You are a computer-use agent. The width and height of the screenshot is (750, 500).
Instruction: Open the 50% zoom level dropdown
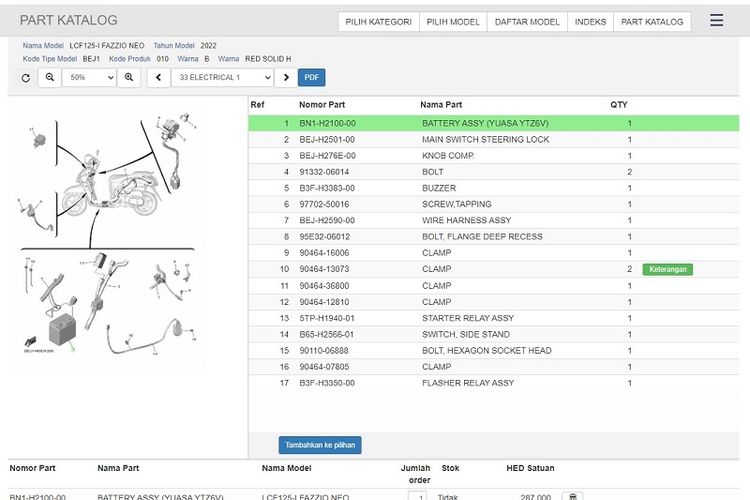pyautogui.click(x=89, y=78)
